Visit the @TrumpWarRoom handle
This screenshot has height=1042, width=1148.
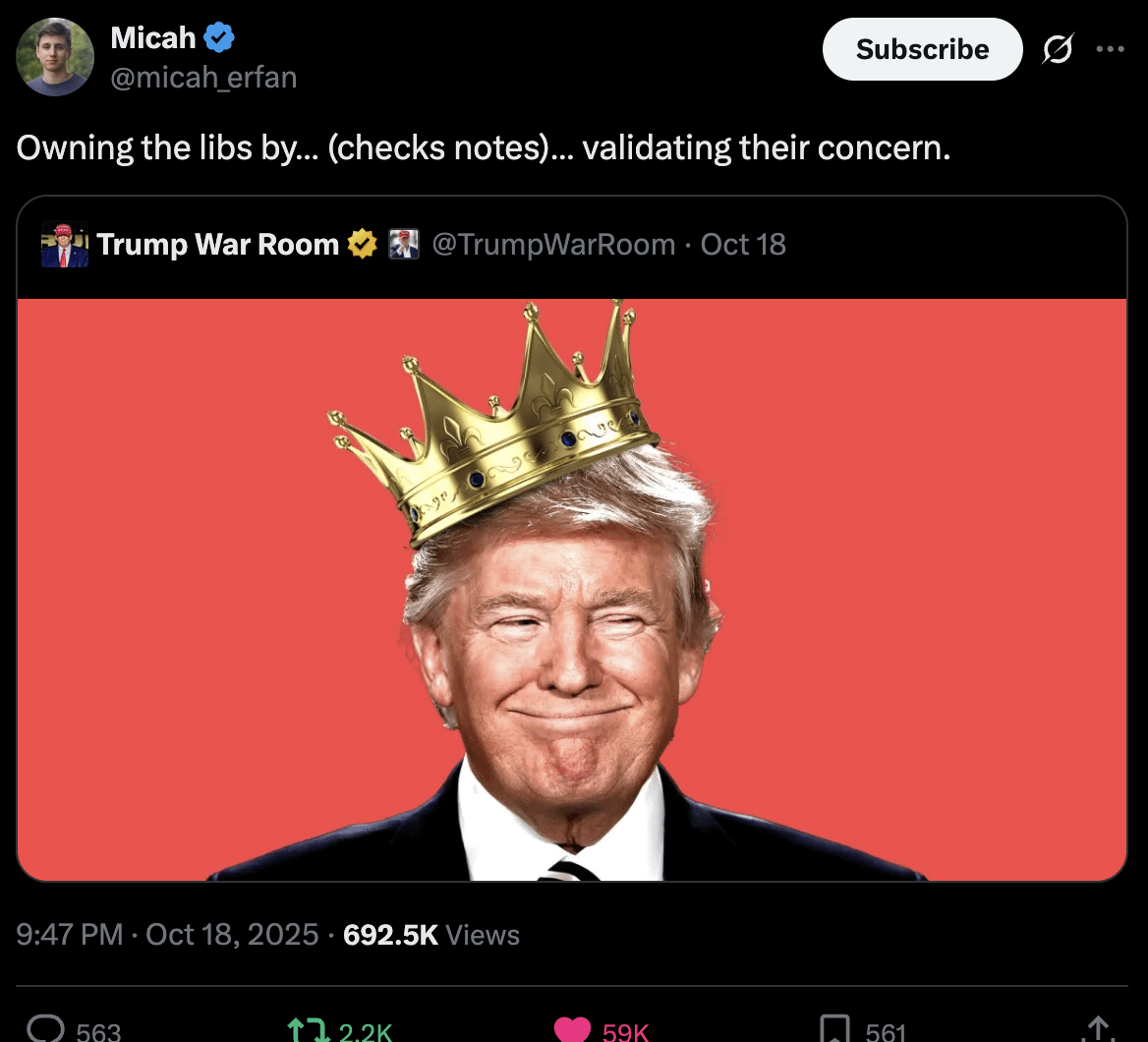(x=553, y=244)
